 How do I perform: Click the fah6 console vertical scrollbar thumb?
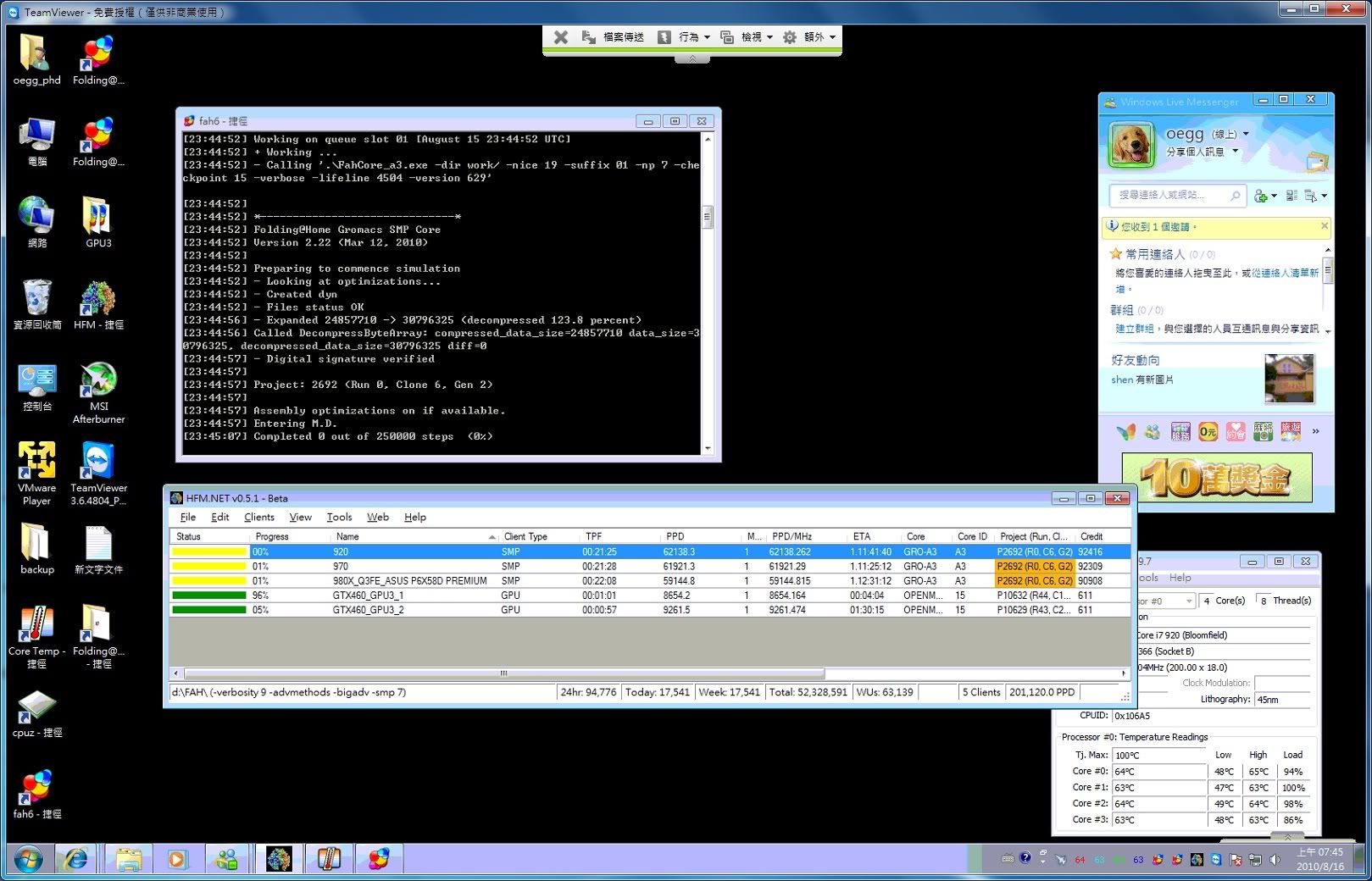[707, 219]
